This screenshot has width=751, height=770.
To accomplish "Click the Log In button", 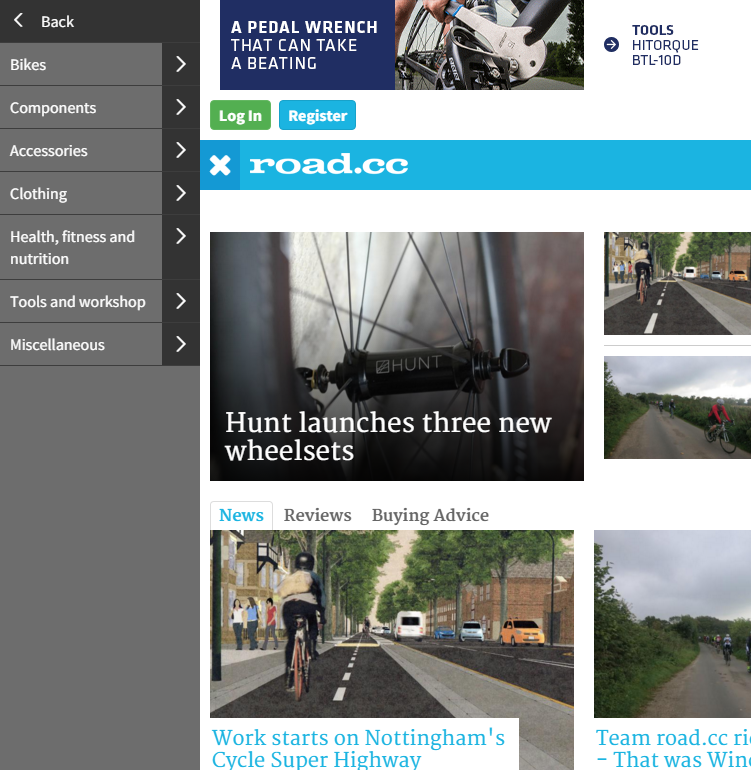I will click(240, 115).
